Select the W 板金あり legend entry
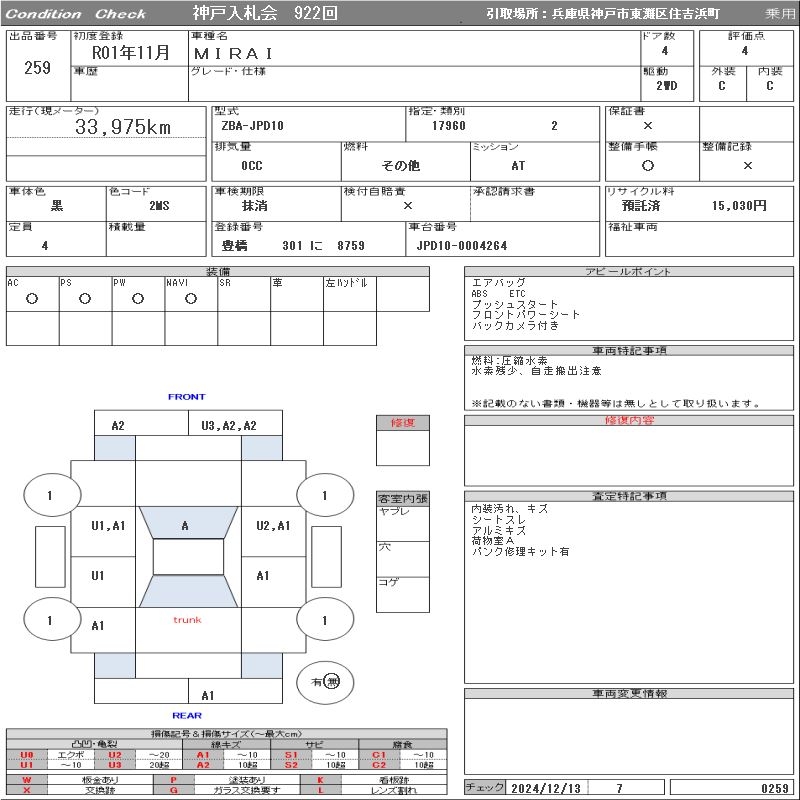This screenshot has height=800, width=800. 79,780
